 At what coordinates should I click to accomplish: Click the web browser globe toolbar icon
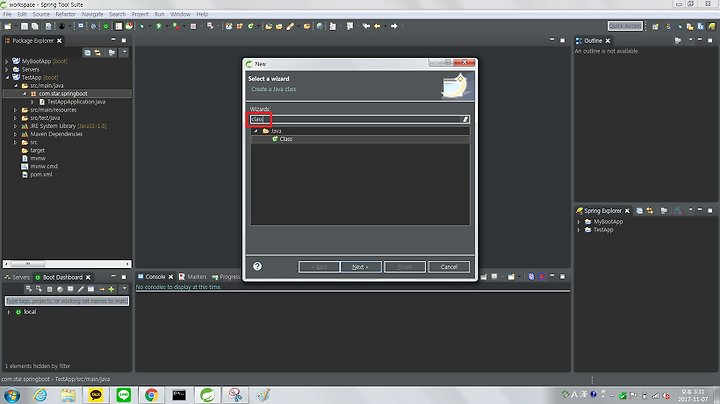coord(320,26)
